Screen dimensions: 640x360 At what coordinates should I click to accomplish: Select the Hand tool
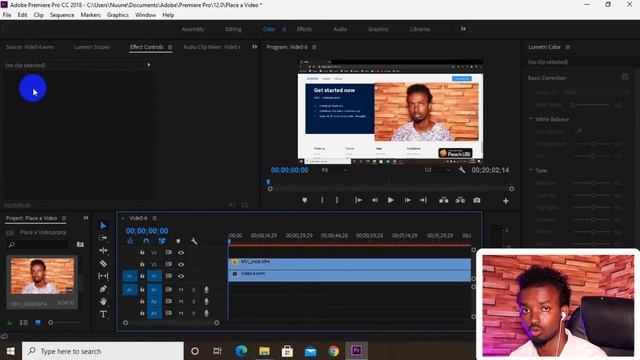pos(103,301)
